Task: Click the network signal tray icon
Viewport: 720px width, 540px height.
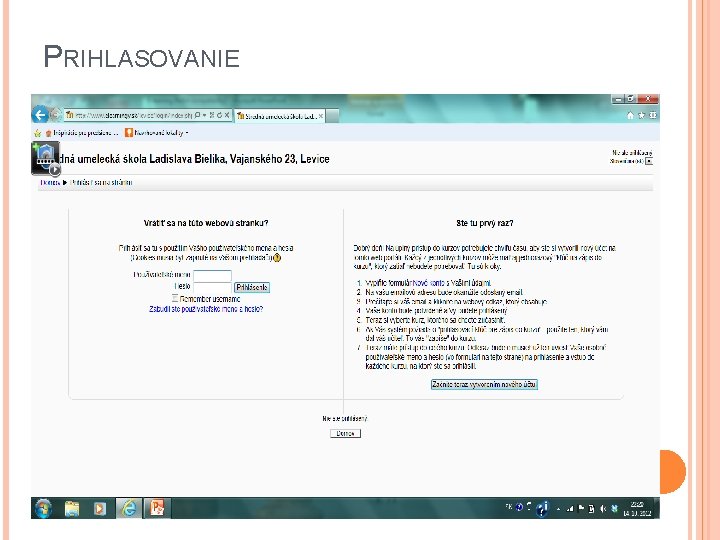Action: [x=570, y=508]
